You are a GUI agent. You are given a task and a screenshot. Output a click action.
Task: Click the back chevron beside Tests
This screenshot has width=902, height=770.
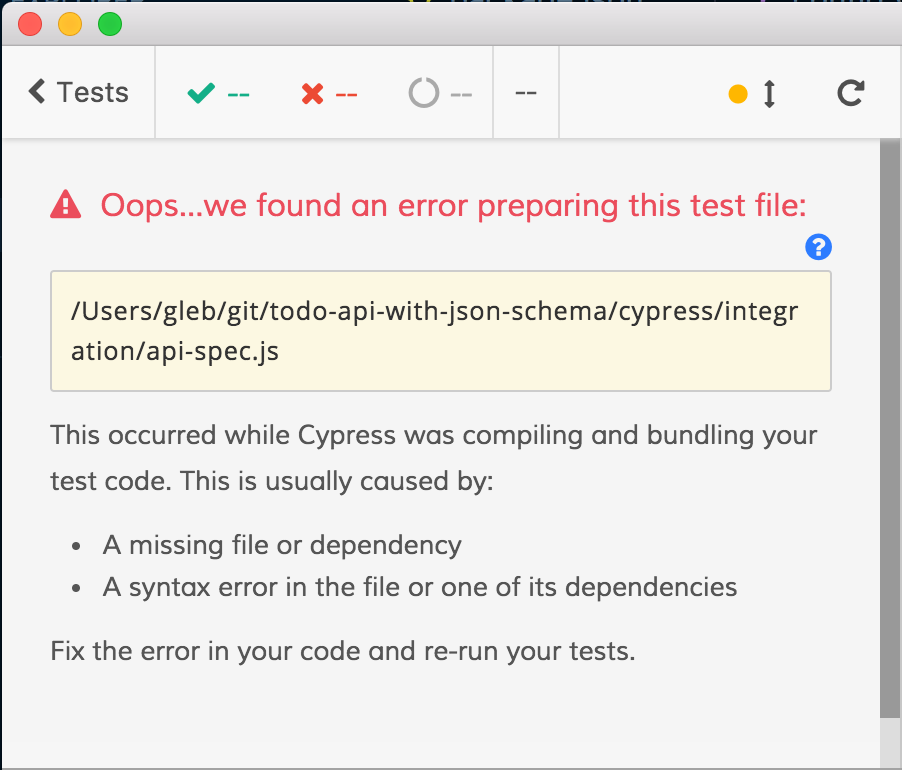(37, 93)
